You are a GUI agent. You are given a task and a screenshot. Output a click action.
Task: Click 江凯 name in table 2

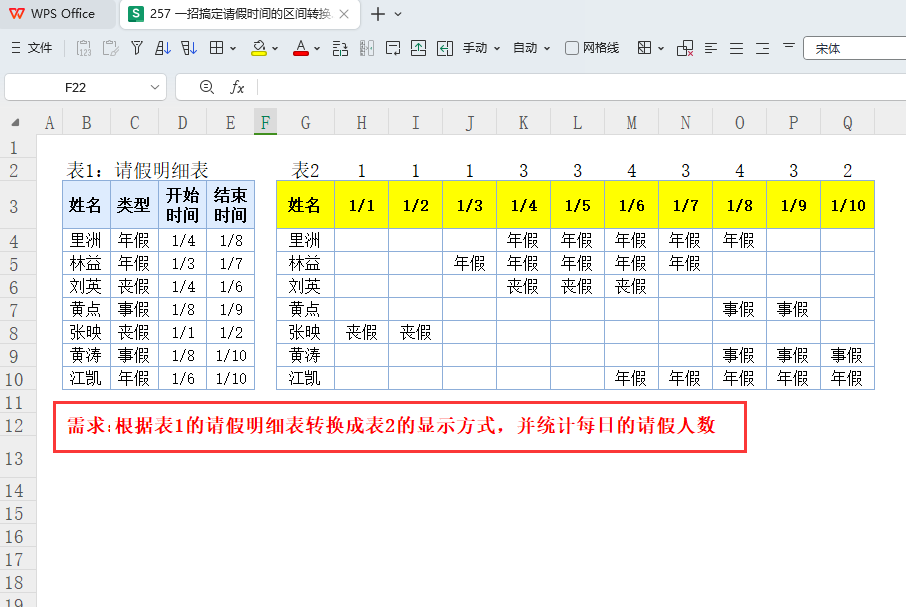(305, 378)
